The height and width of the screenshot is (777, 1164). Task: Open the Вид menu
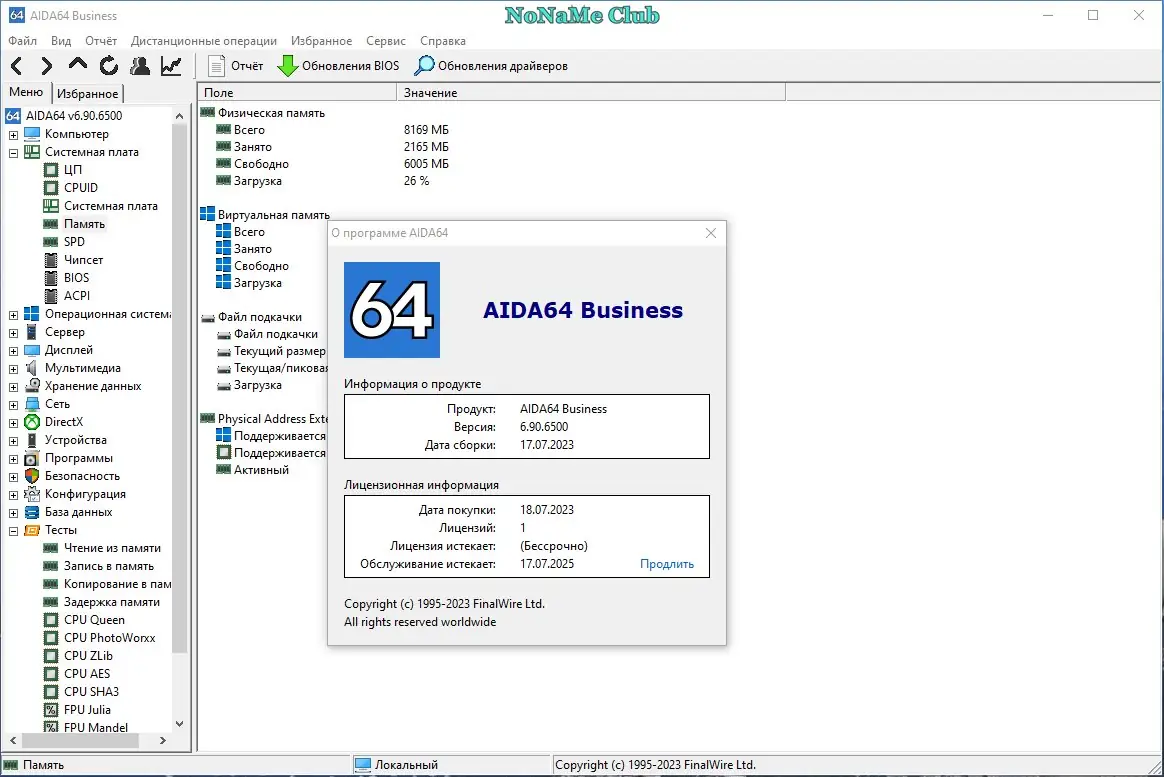[x=61, y=41]
